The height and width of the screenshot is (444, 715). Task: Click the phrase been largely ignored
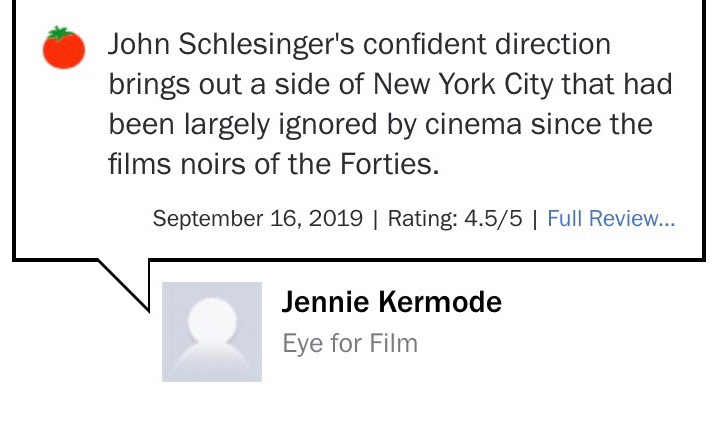[243, 124]
